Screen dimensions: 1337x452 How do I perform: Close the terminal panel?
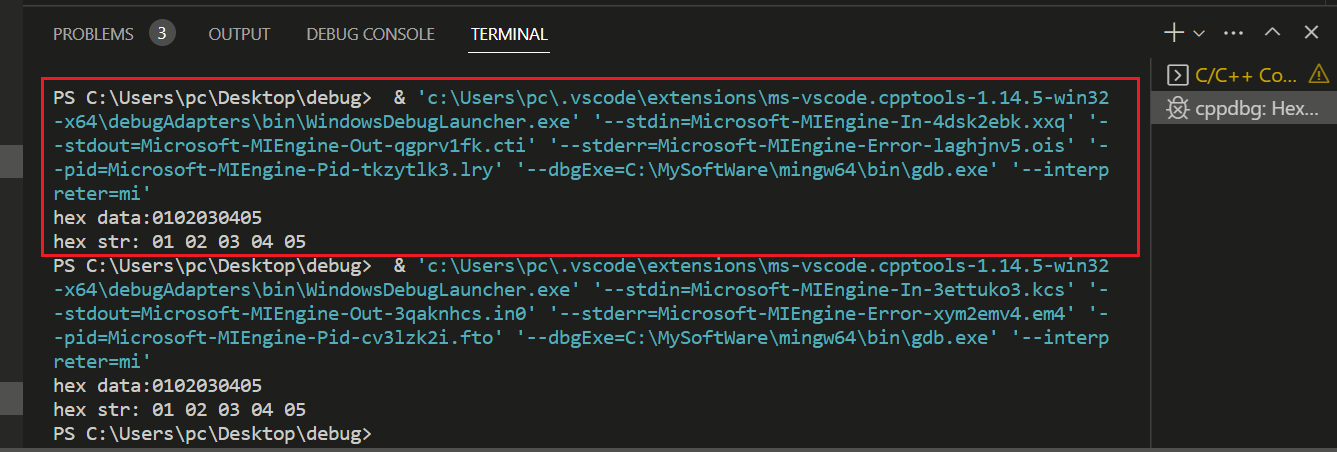pyautogui.click(x=1311, y=33)
